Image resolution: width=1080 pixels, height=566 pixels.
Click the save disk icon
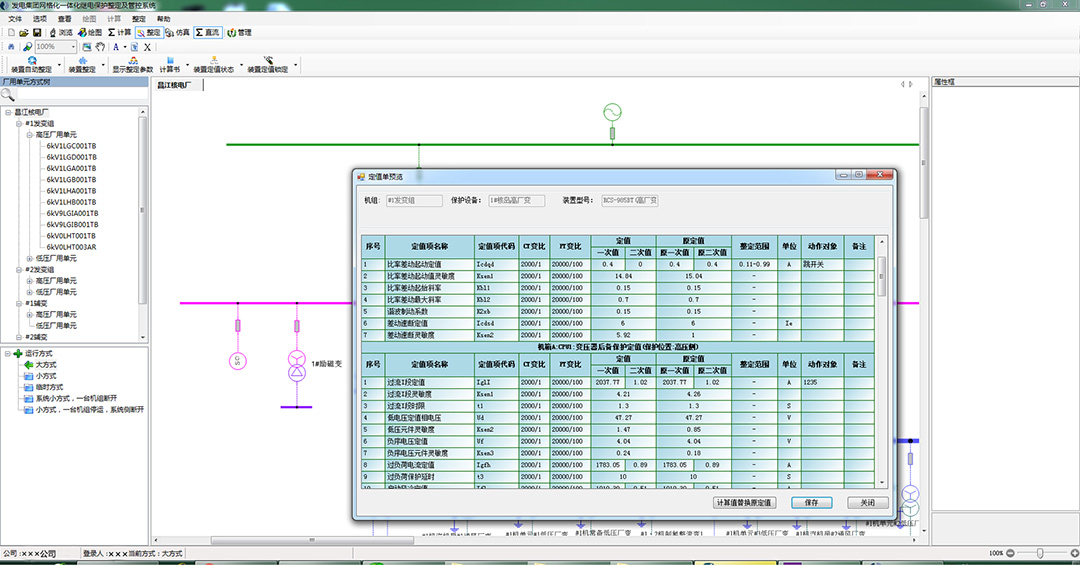[x=37, y=33]
